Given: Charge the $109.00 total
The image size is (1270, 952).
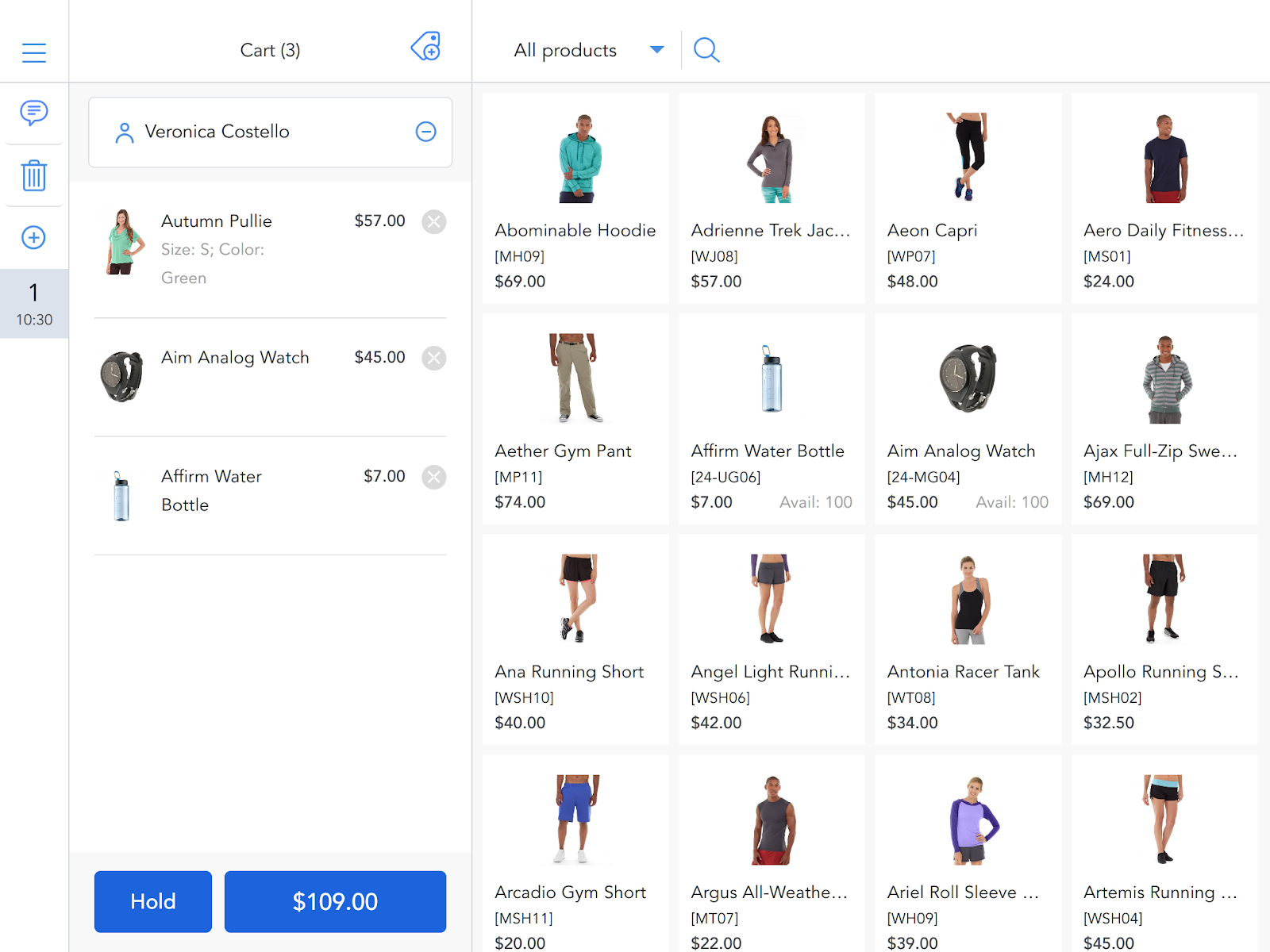Looking at the screenshot, I should [335, 901].
